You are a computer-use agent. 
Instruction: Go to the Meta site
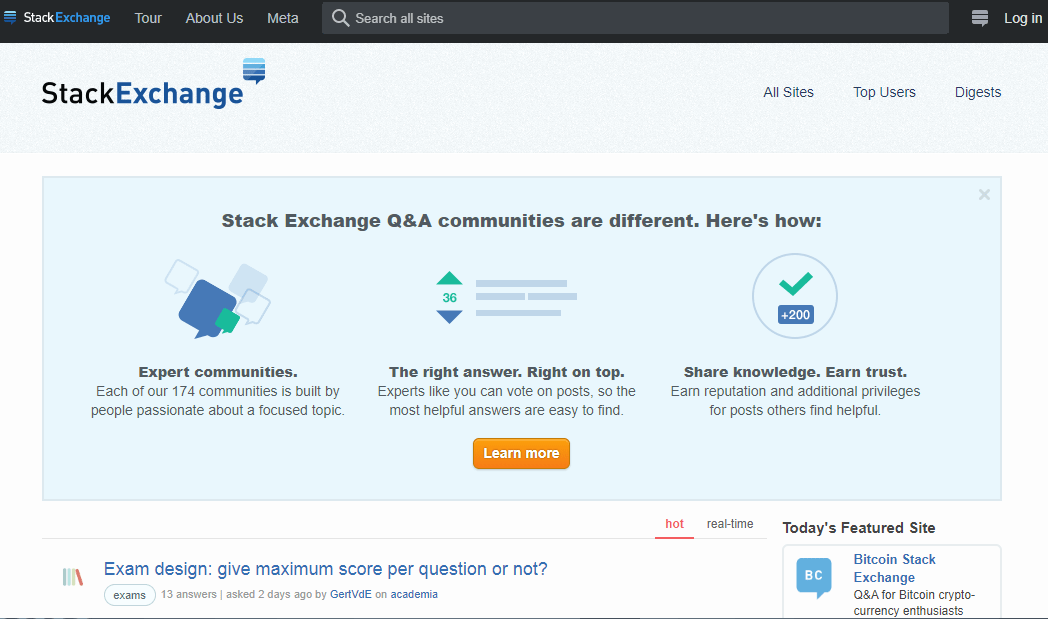pos(283,18)
